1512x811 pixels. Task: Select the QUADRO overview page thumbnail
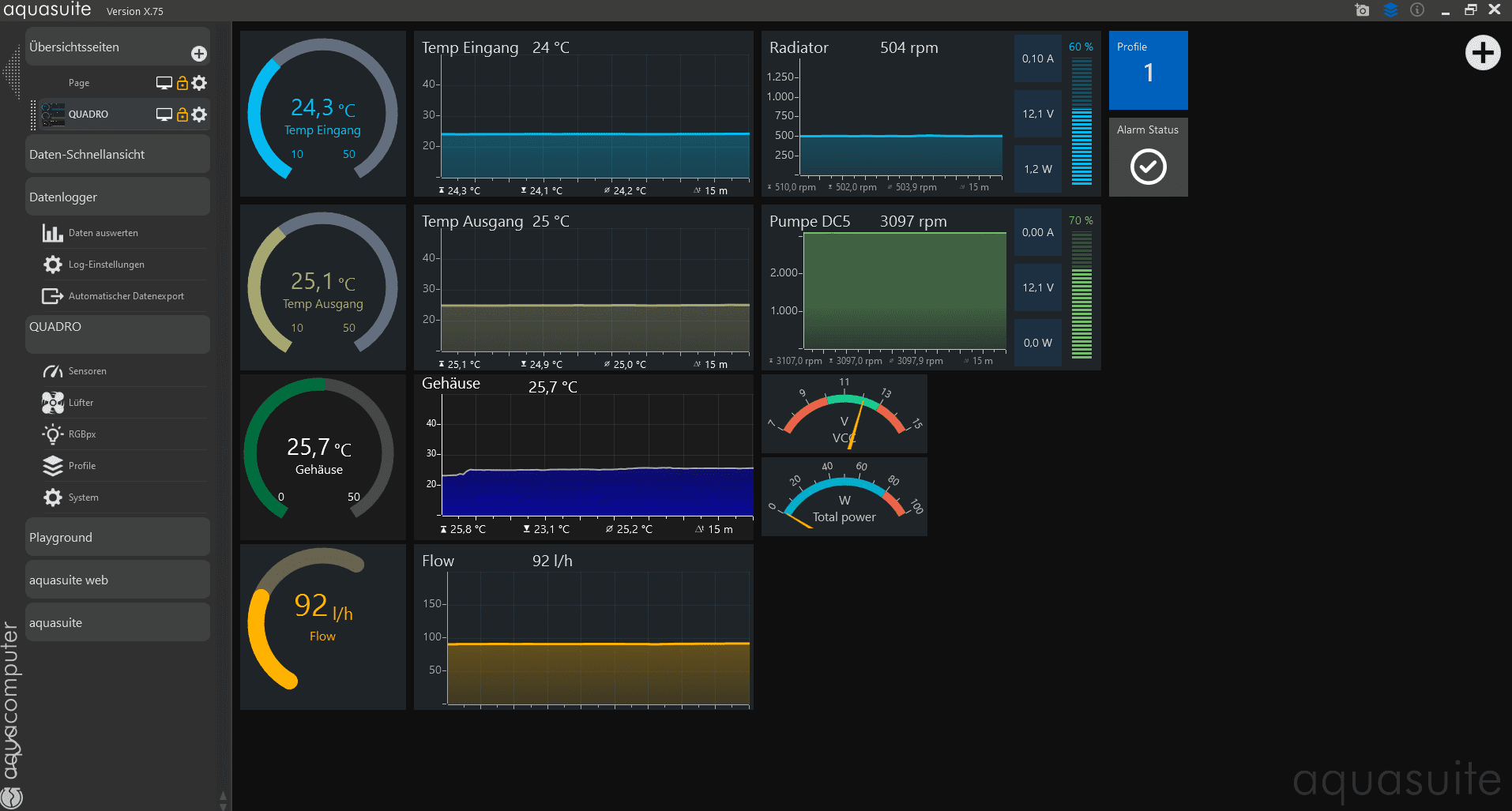[53, 115]
